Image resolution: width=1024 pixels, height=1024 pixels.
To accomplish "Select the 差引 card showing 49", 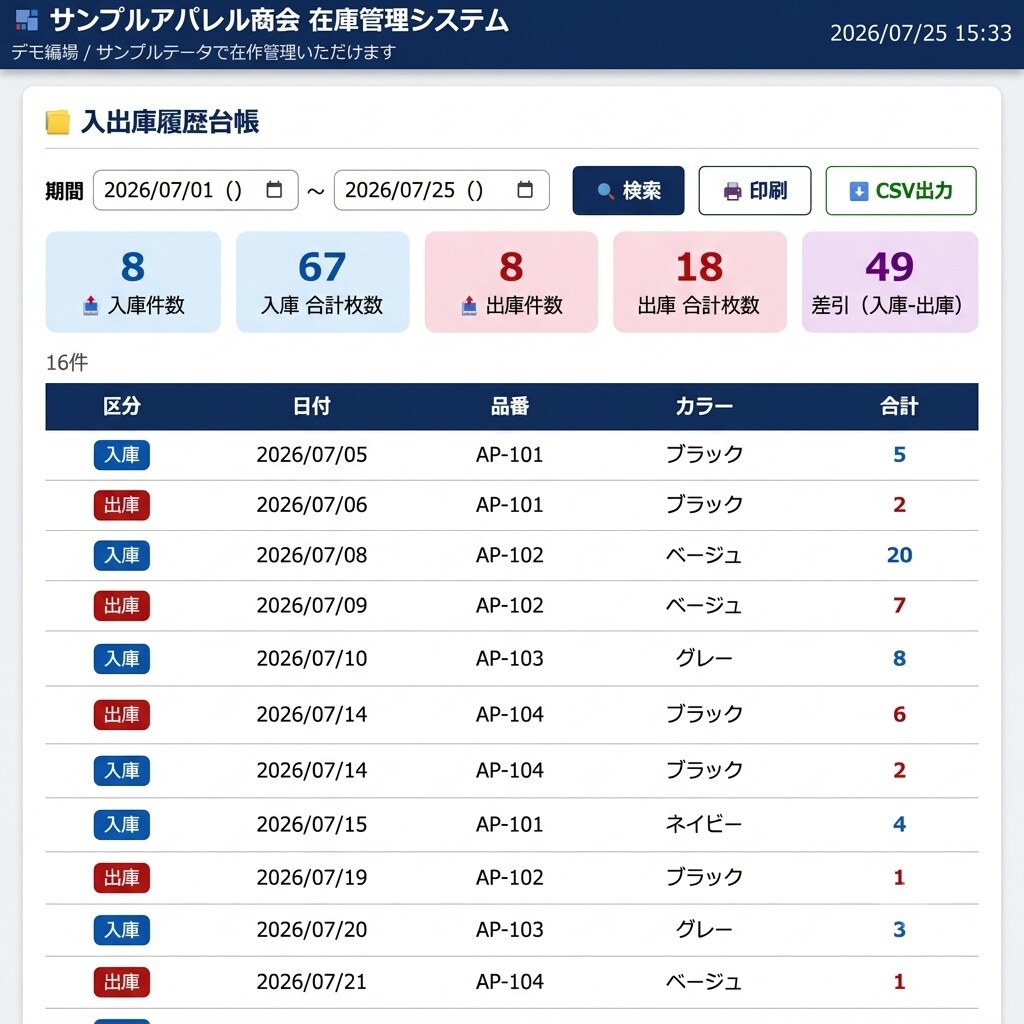I will click(890, 282).
